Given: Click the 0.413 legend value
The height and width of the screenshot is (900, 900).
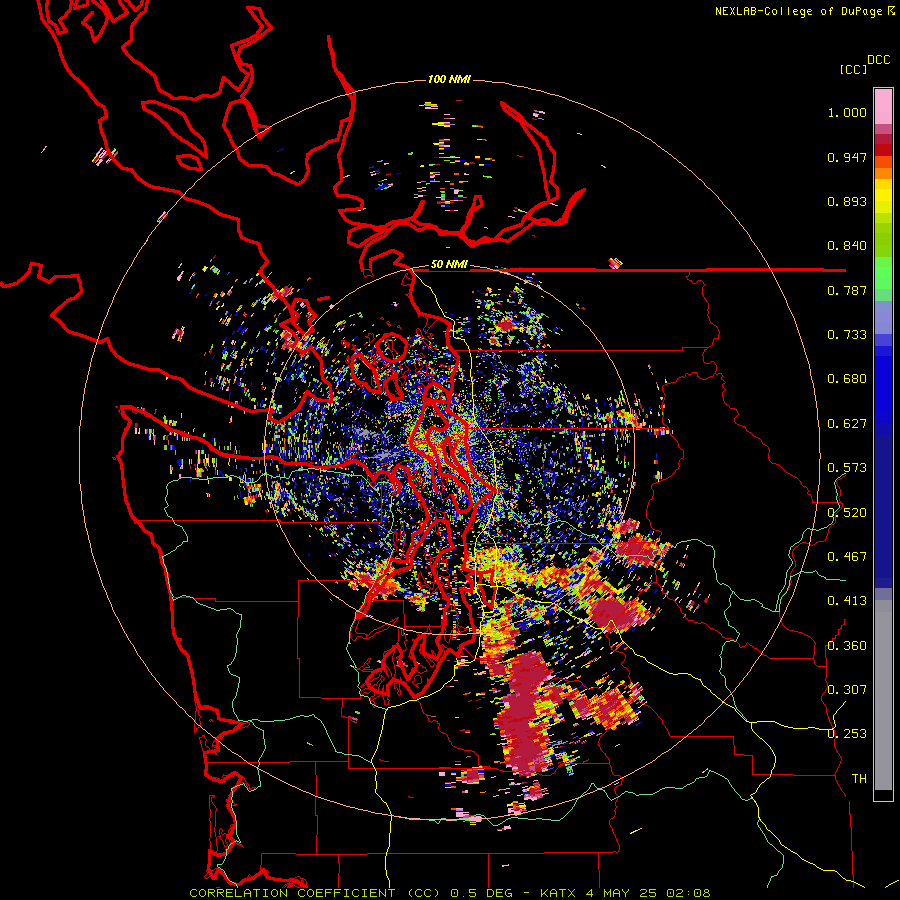Looking at the screenshot, I should pyautogui.click(x=847, y=601).
